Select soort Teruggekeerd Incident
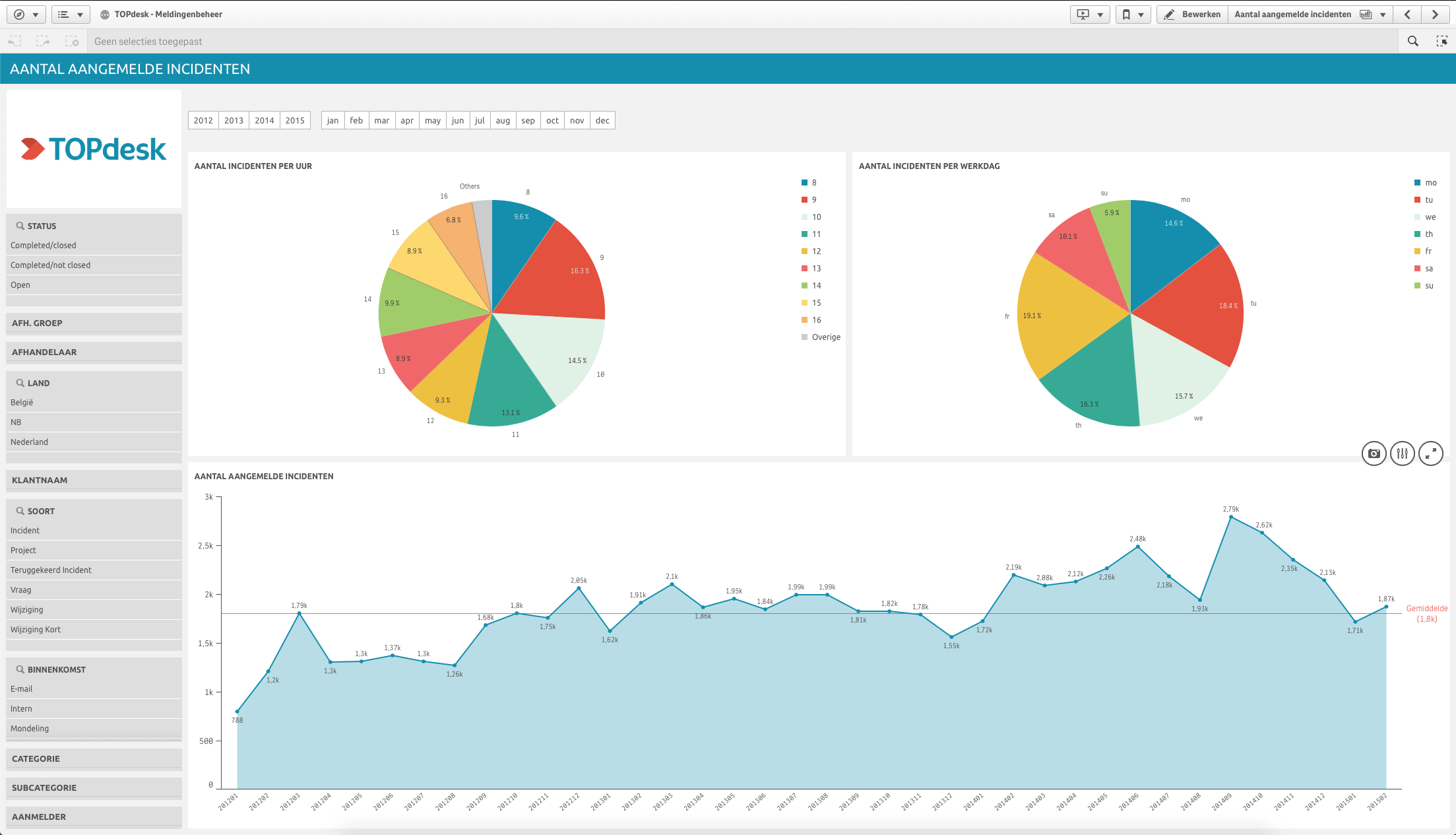 (x=94, y=570)
